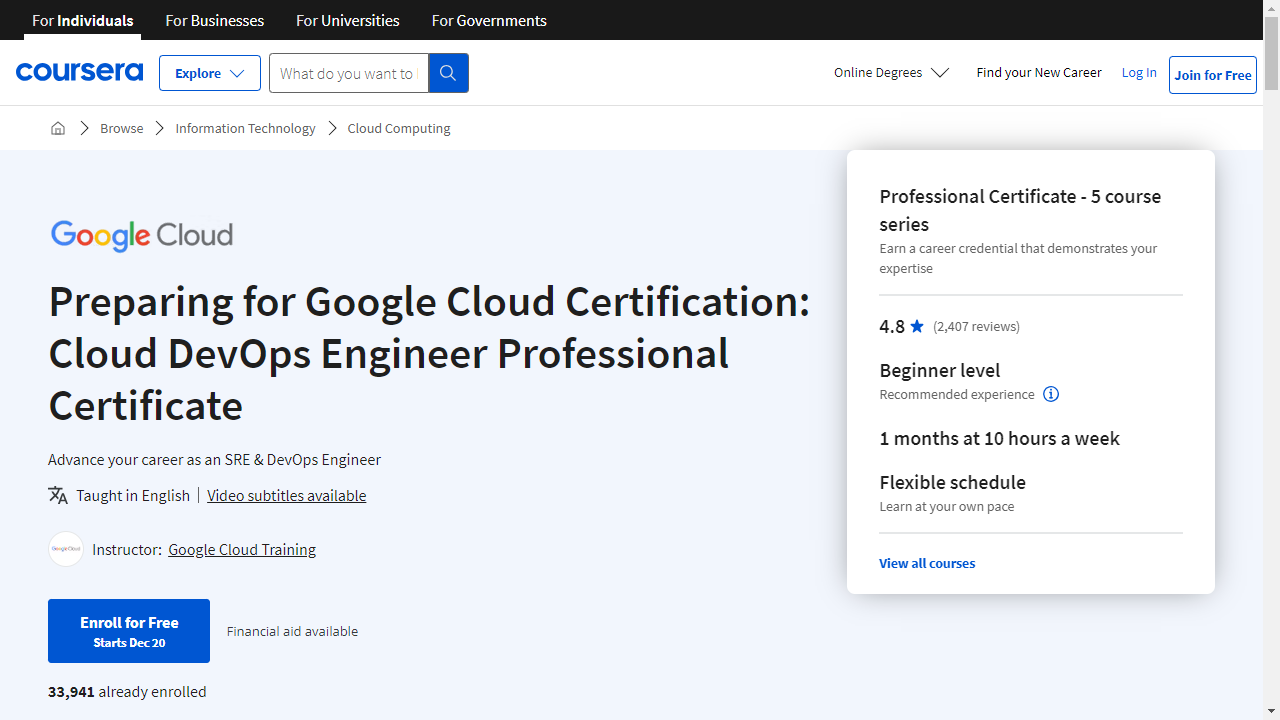This screenshot has width=1280, height=720.
Task: Click scrollbar up arrow
Action: 1271,8
